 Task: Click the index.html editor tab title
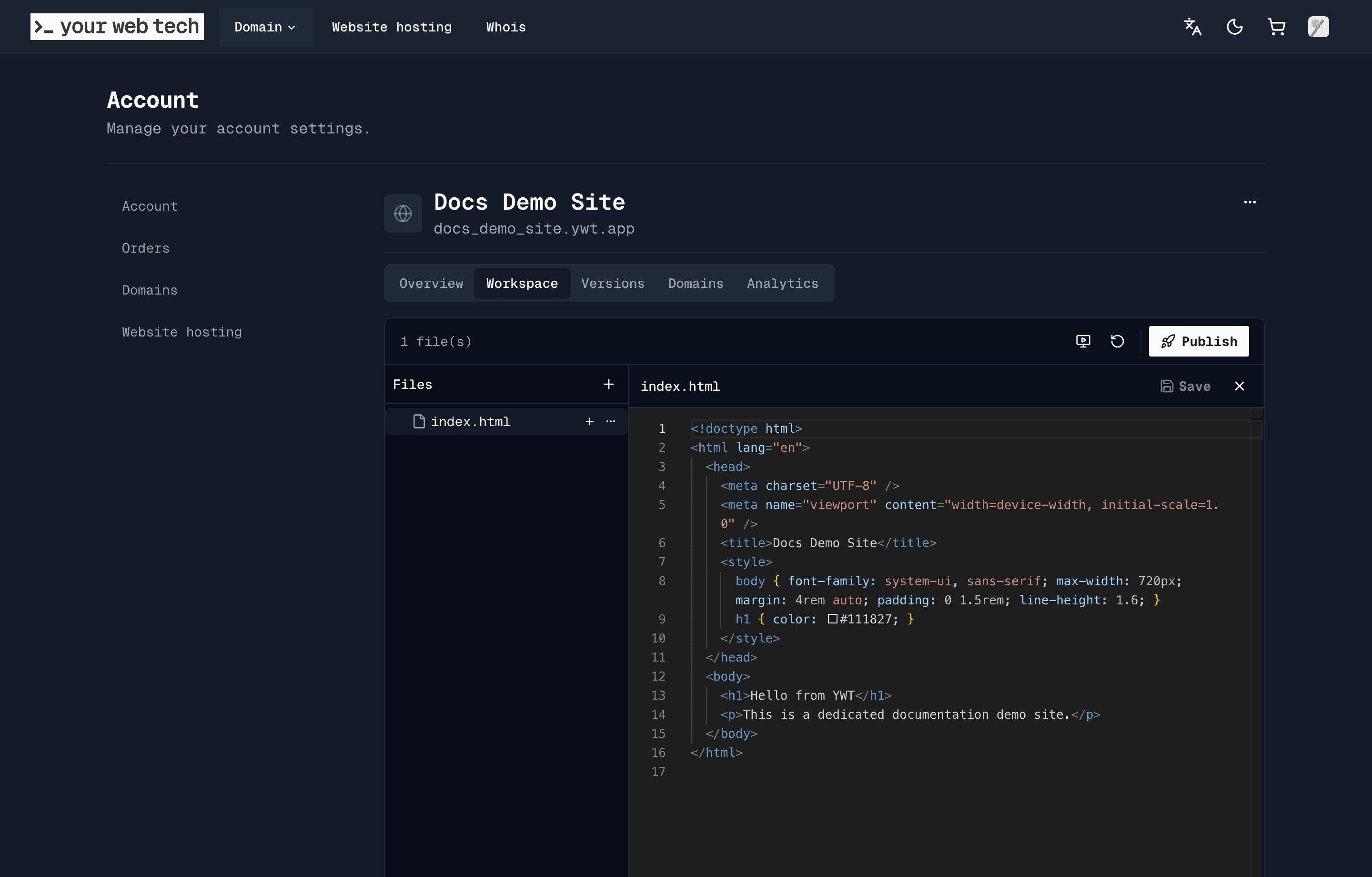(x=680, y=387)
